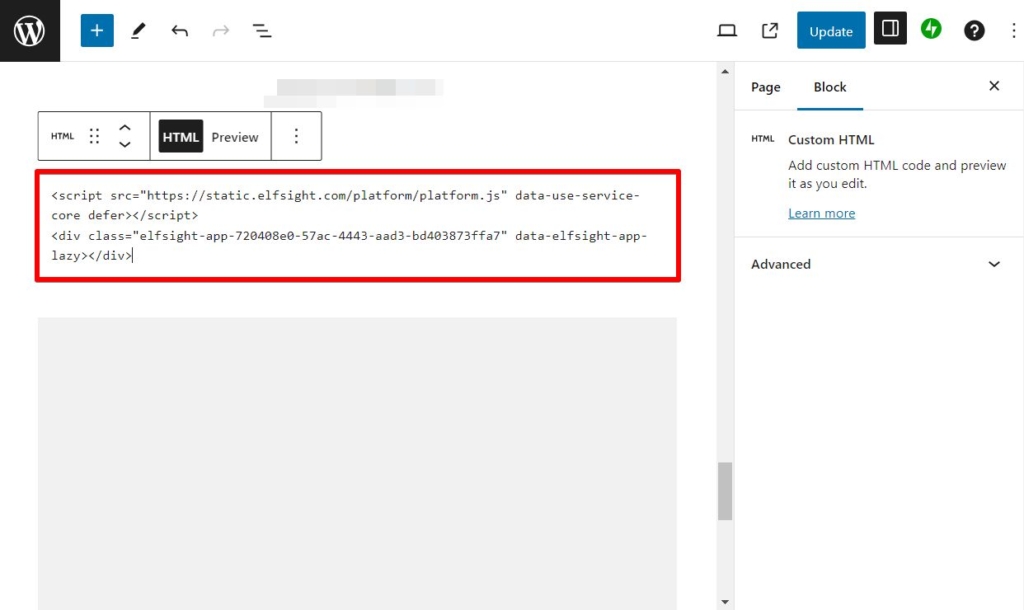Switch to the Page tab
Screen dimensions: 1024x610
coord(765,87)
